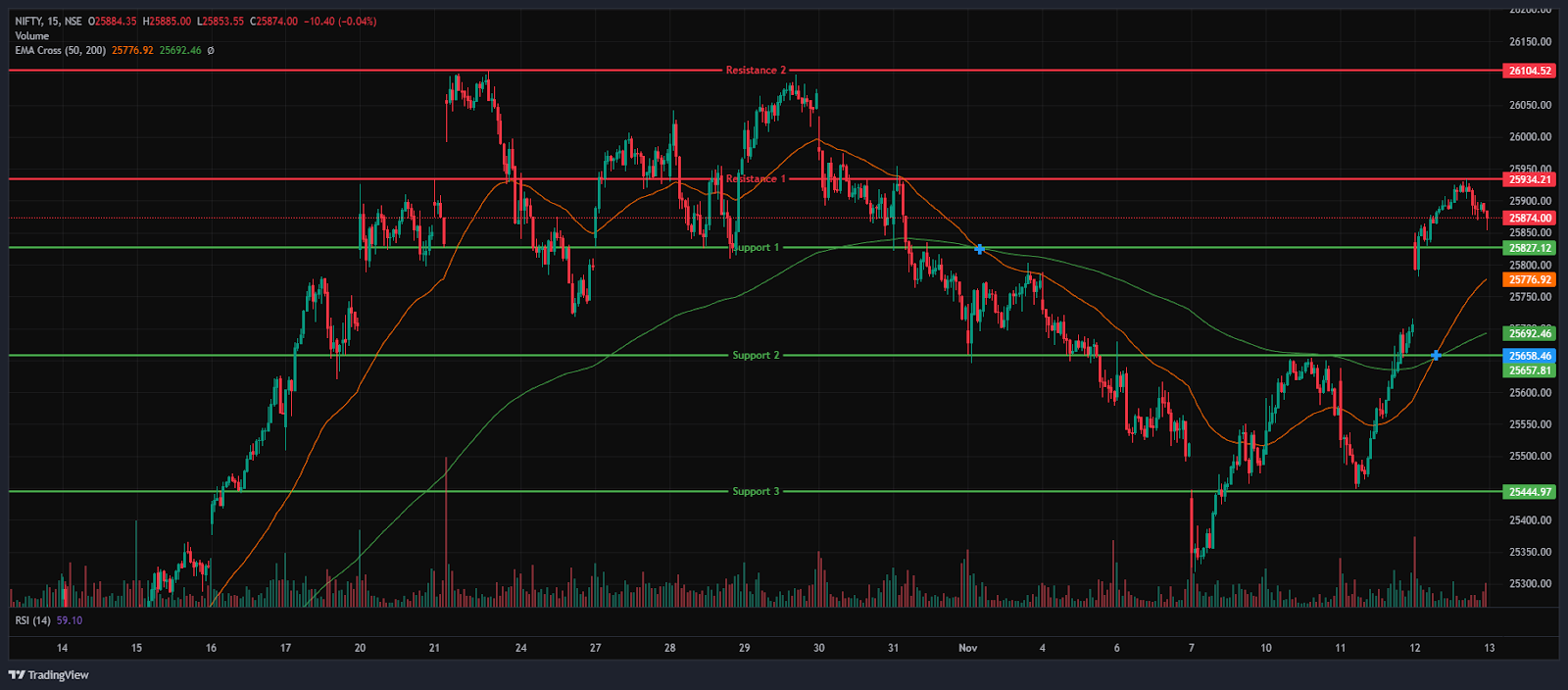Click the red 26104.52 price axis tag

pos(1529,71)
